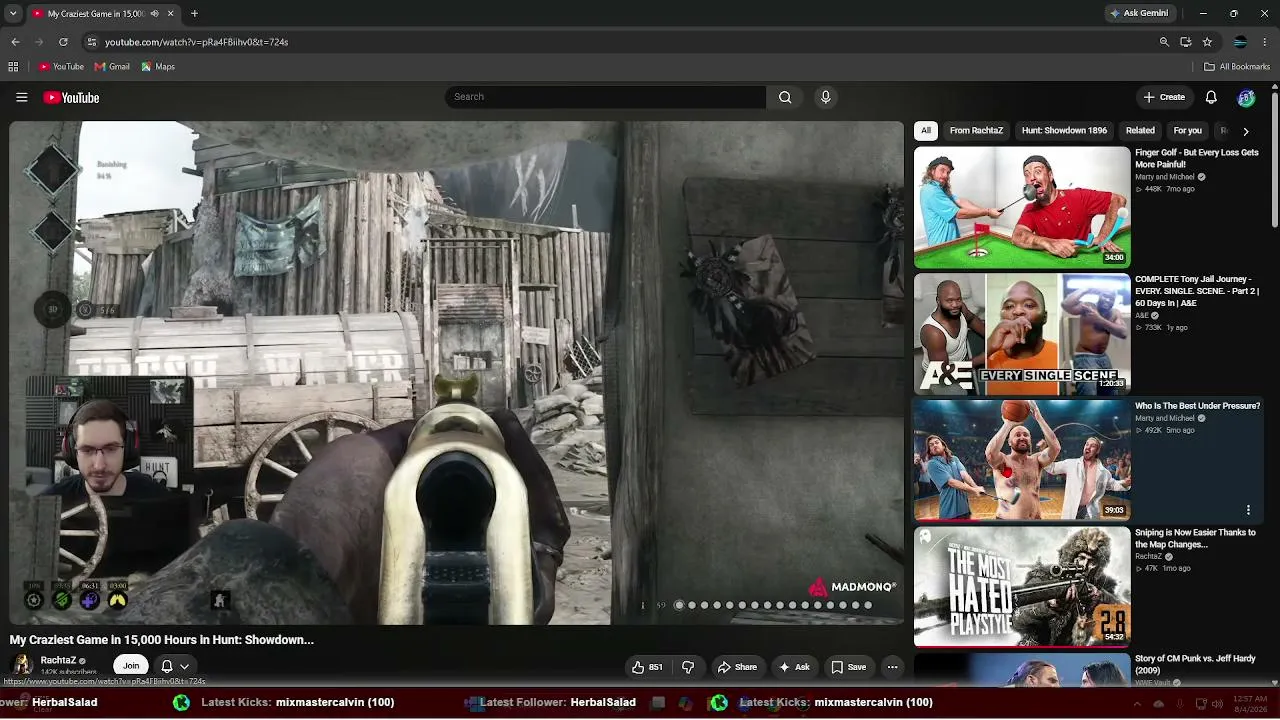This screenshot has height=720, width=1280.
Task: Share the video
Action: click(x=737, y=667)
